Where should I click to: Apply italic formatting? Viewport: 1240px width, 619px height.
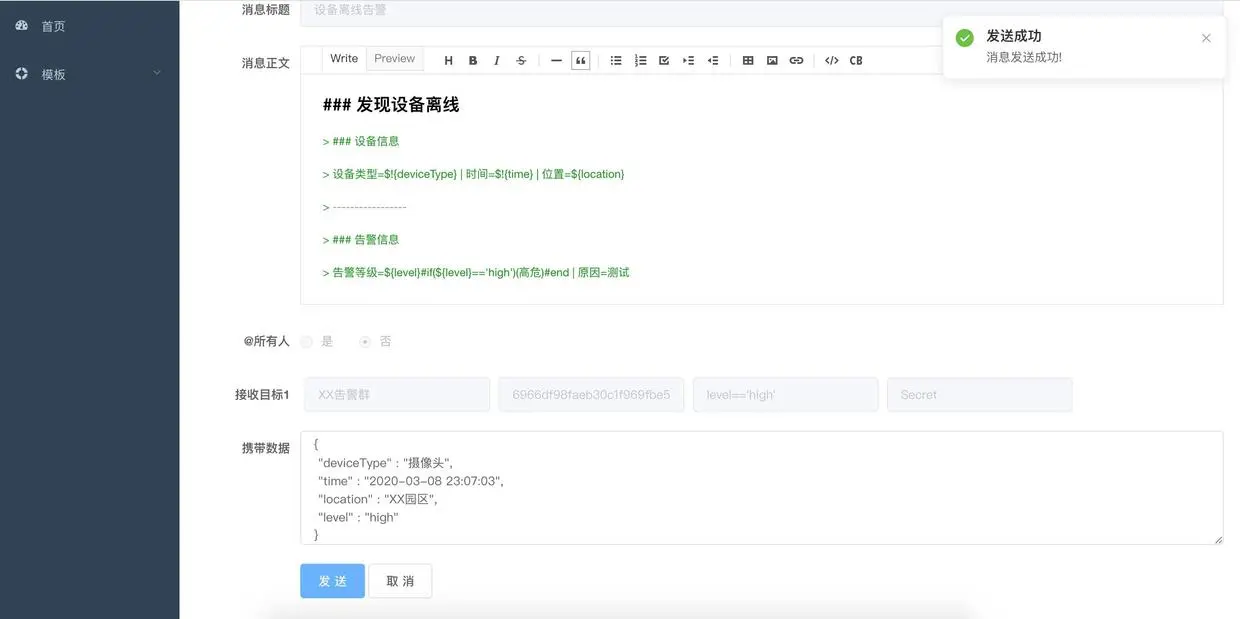tap(497, 61)
